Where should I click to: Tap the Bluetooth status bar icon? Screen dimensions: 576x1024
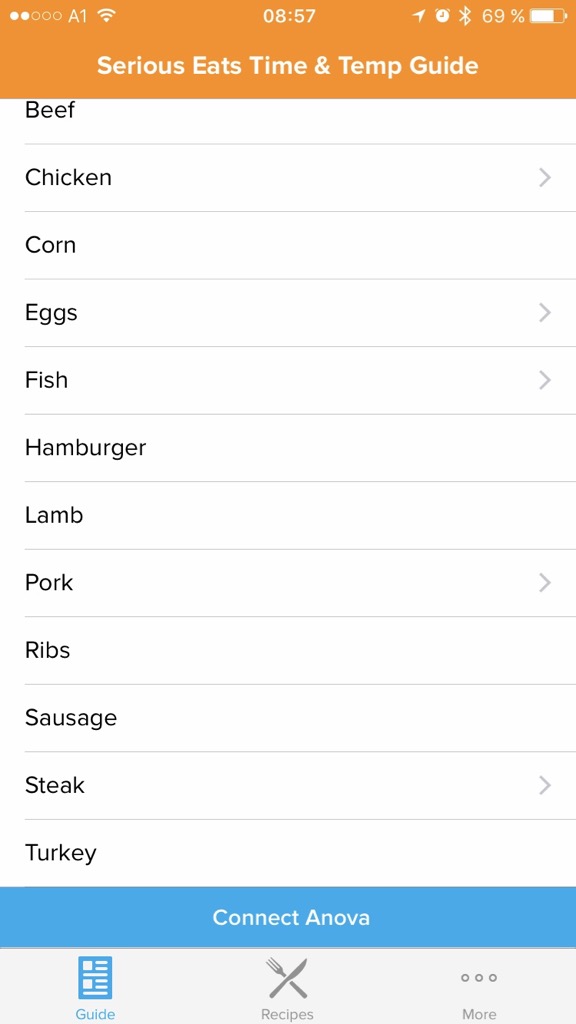click(x=464, y=16)
